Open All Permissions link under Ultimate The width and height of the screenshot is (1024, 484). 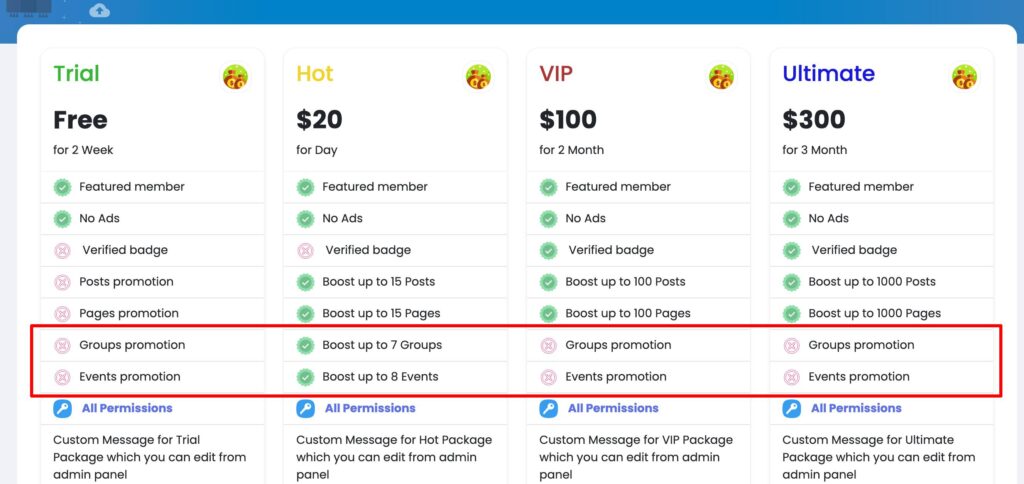(x=856, y=408)
